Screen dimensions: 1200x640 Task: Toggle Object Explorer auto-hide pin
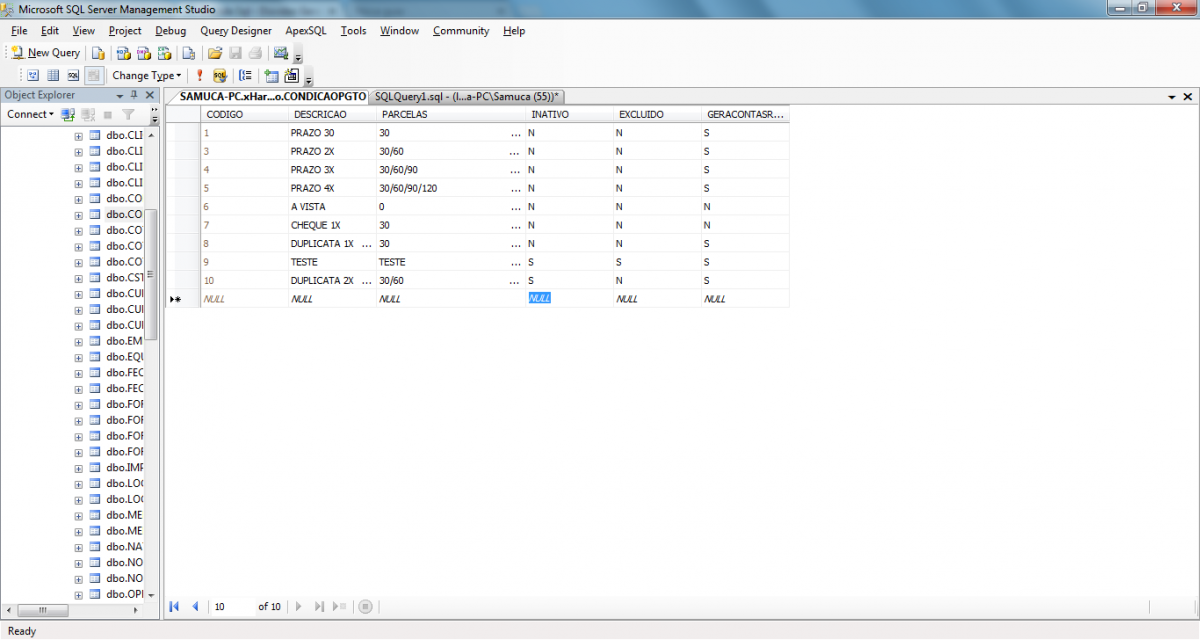(x=135, y=95)
